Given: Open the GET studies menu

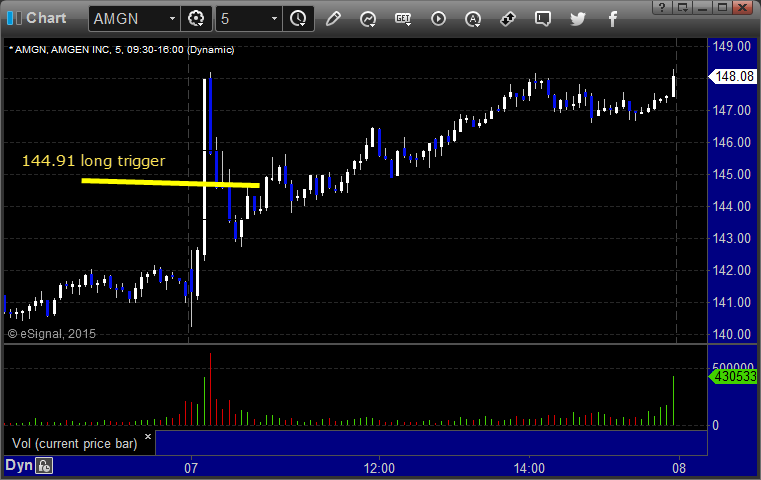Looking at the screenshot, I should pos(403,19).
